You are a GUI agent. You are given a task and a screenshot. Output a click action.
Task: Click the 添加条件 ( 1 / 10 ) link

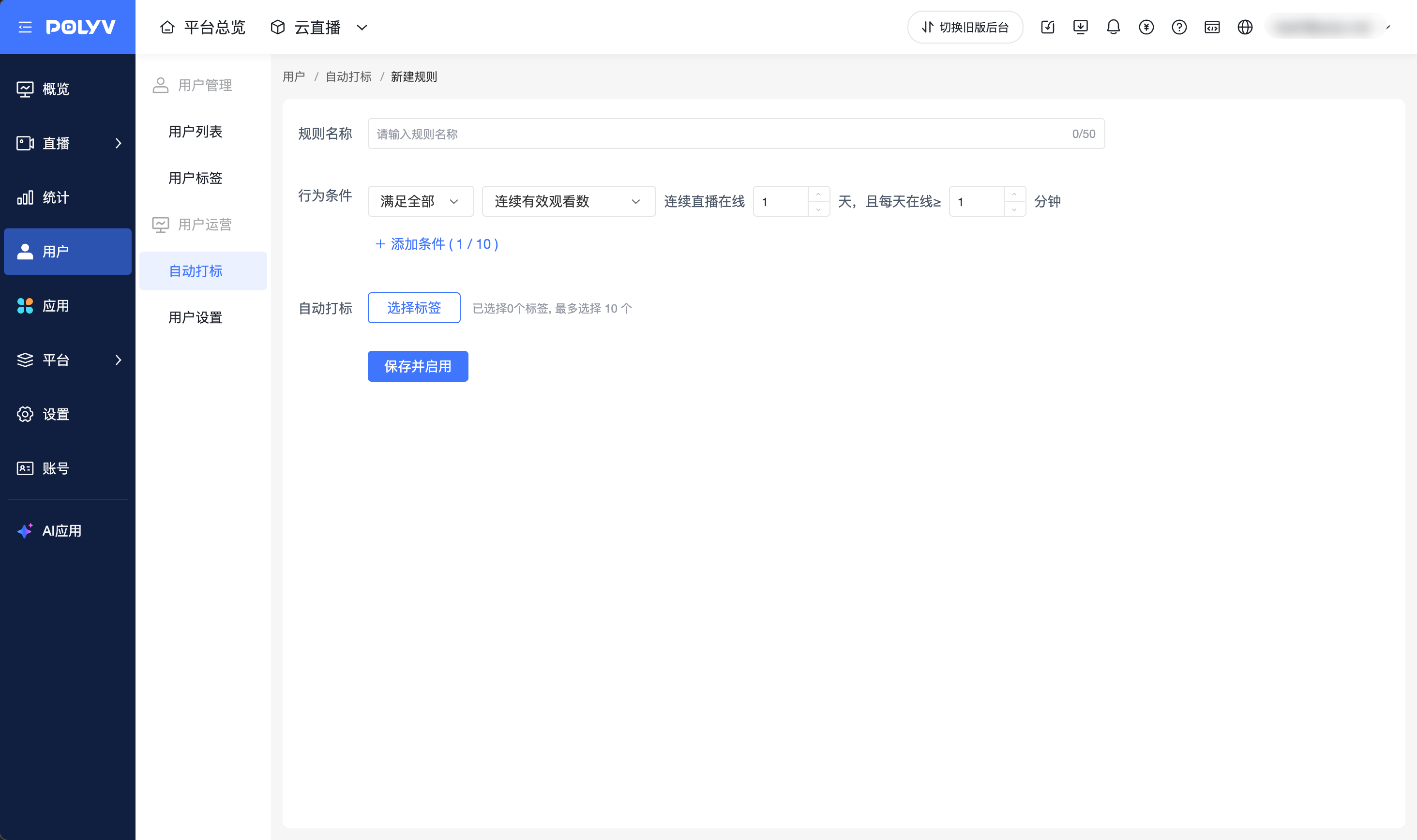(437, 244)
